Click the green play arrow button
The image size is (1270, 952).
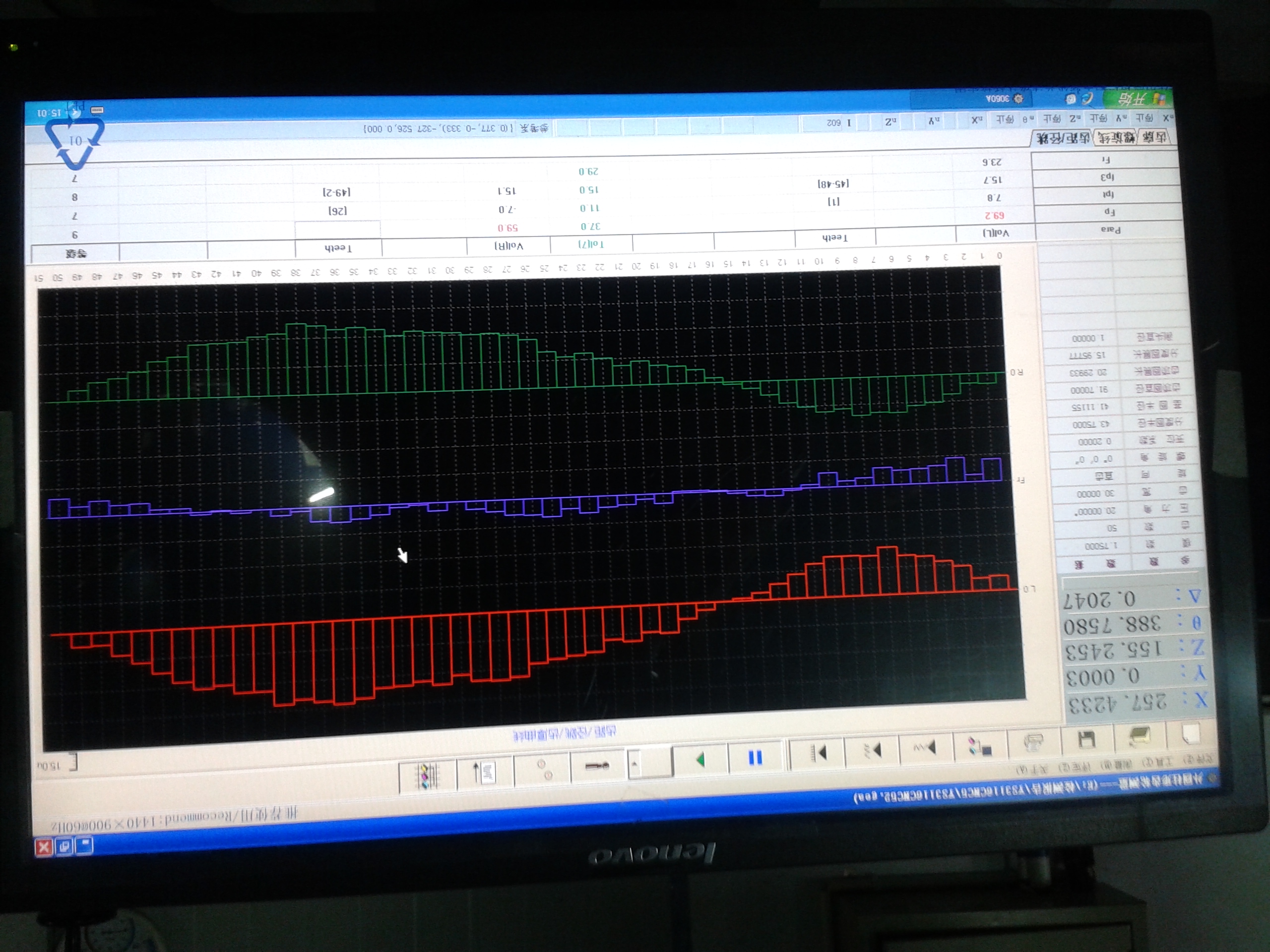700,760
